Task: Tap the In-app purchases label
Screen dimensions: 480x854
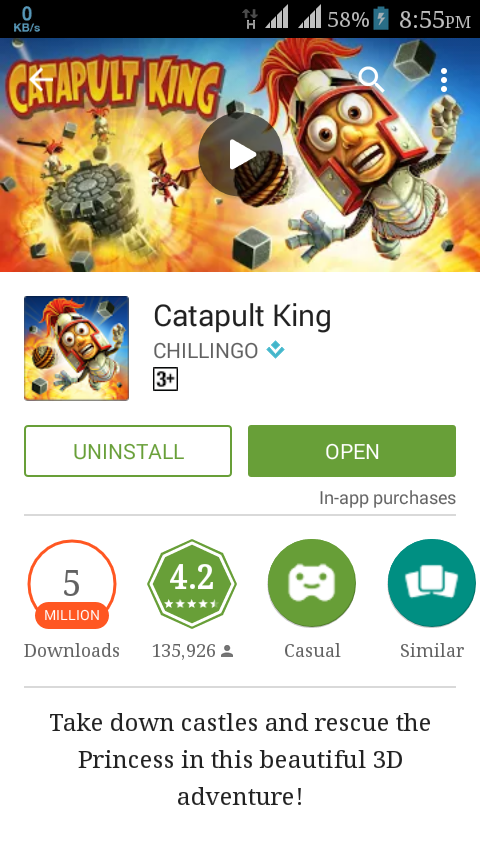Action: coord(387,498)
